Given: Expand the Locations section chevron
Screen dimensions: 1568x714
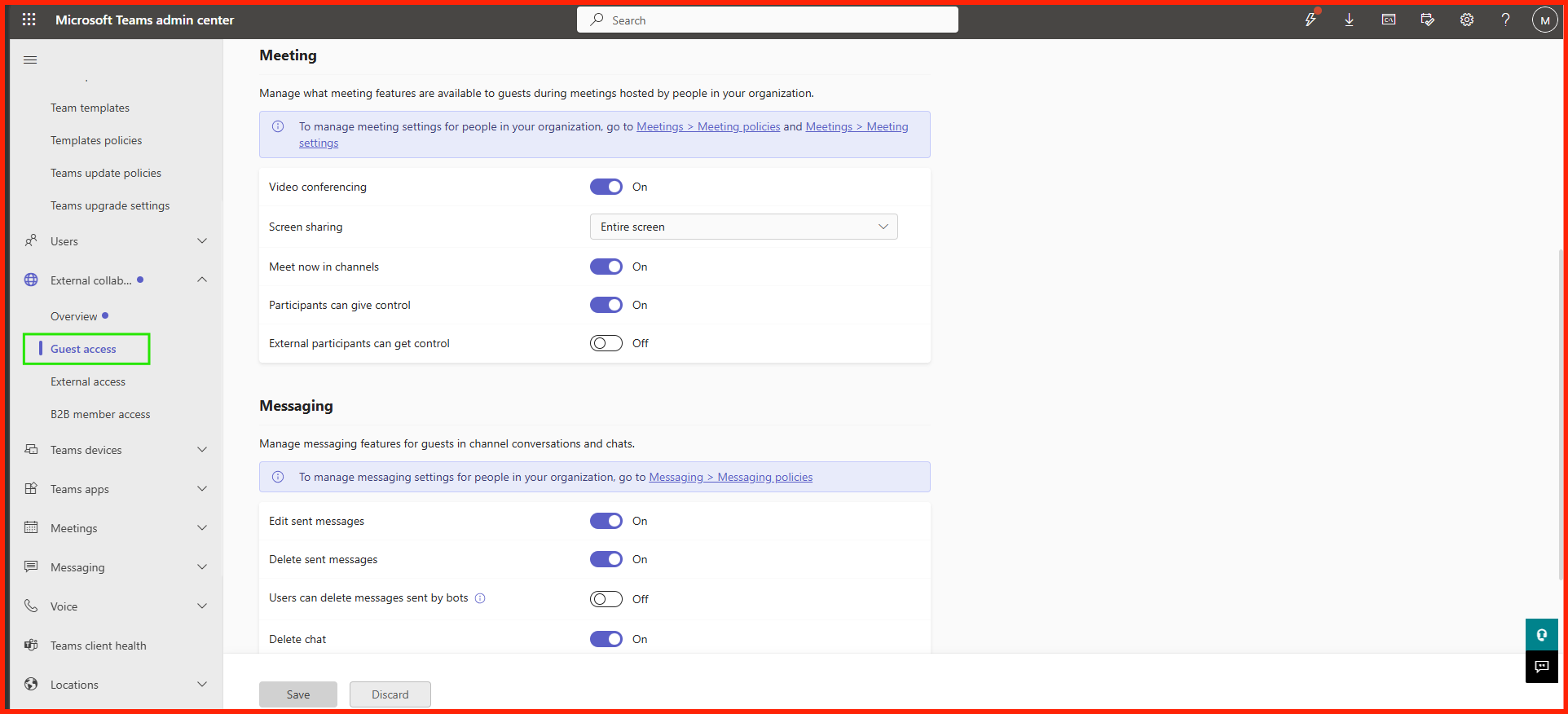Looking at the screenshot, I should [202, 684].
